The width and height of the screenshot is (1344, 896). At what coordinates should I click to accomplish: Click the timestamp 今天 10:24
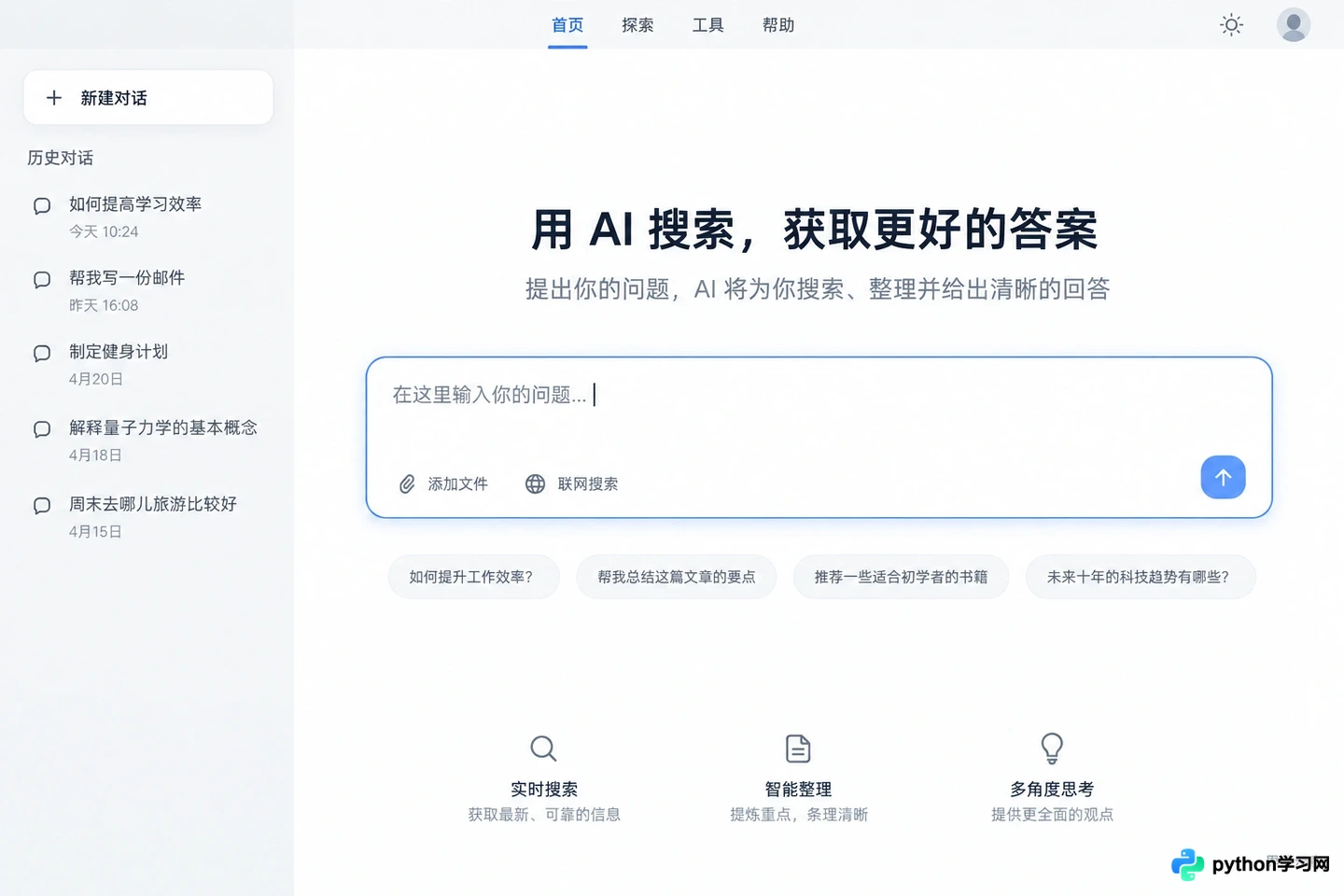104,231
